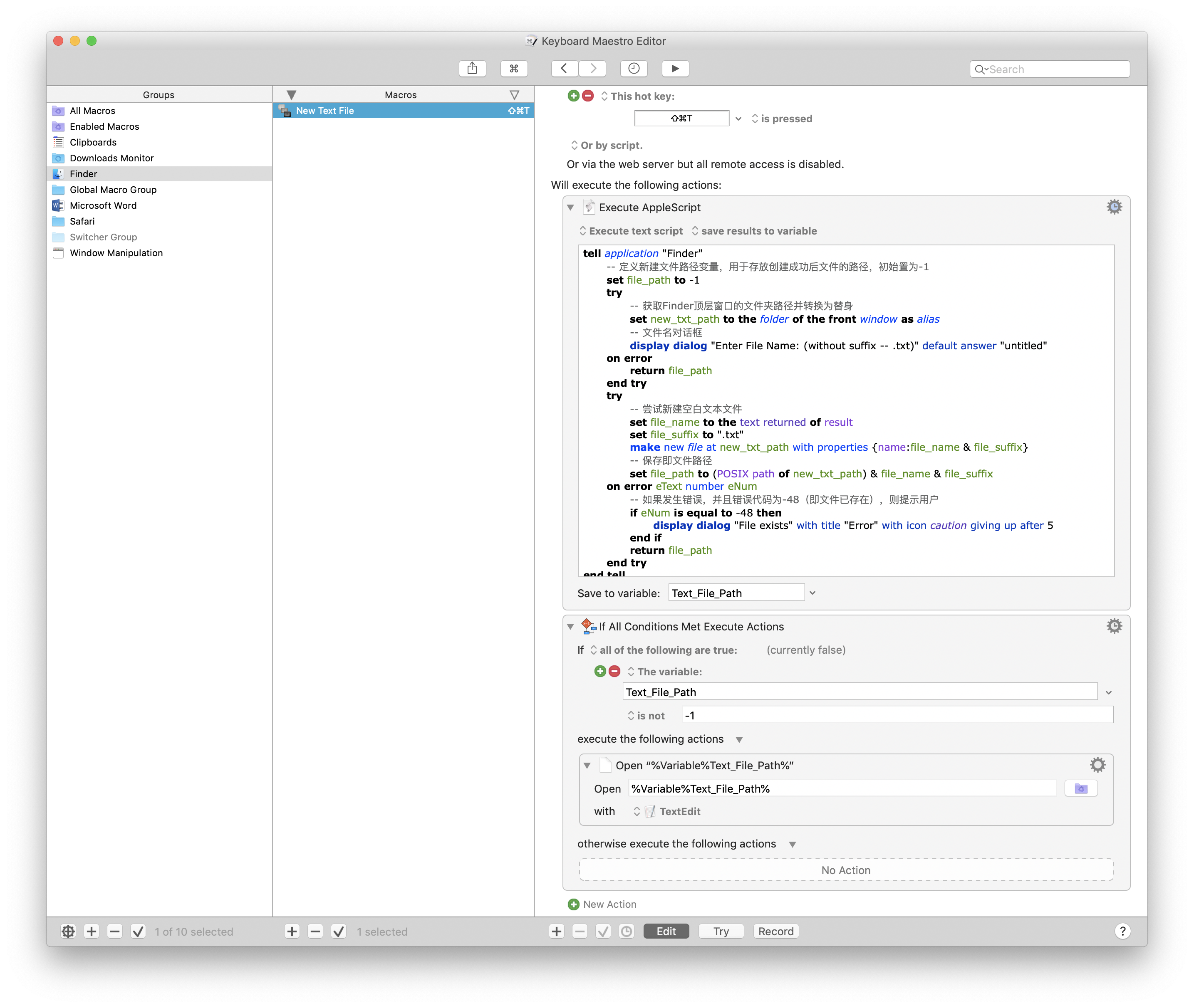Remove the hot key trigger with red minus
The height and width of the screenshot is (1008, 1194).
point(587,96)
